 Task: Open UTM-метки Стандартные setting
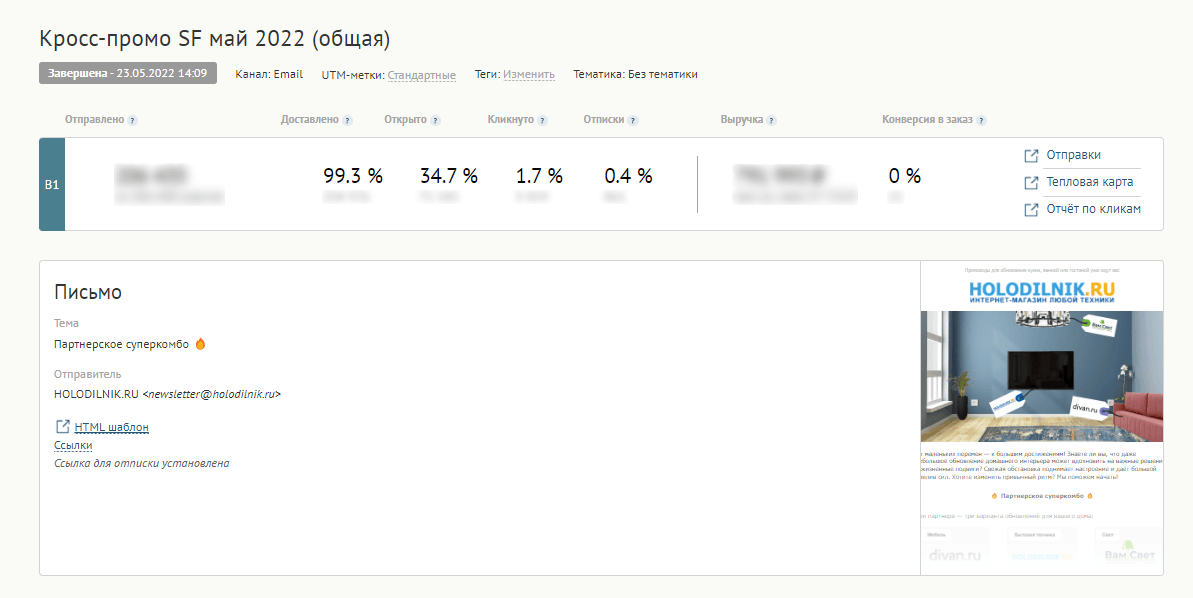coord(422,75)
